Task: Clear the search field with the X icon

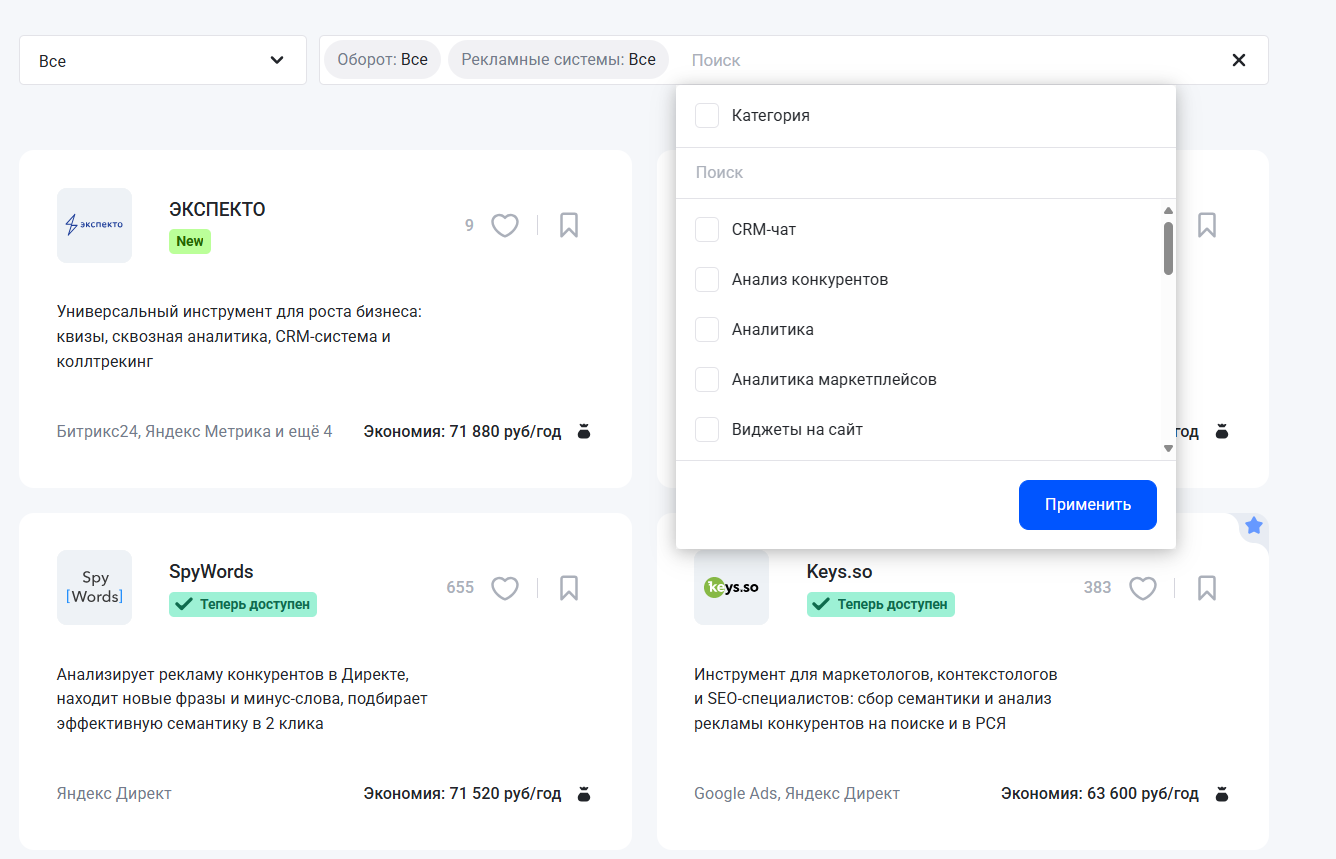Action: [1238, 59]
